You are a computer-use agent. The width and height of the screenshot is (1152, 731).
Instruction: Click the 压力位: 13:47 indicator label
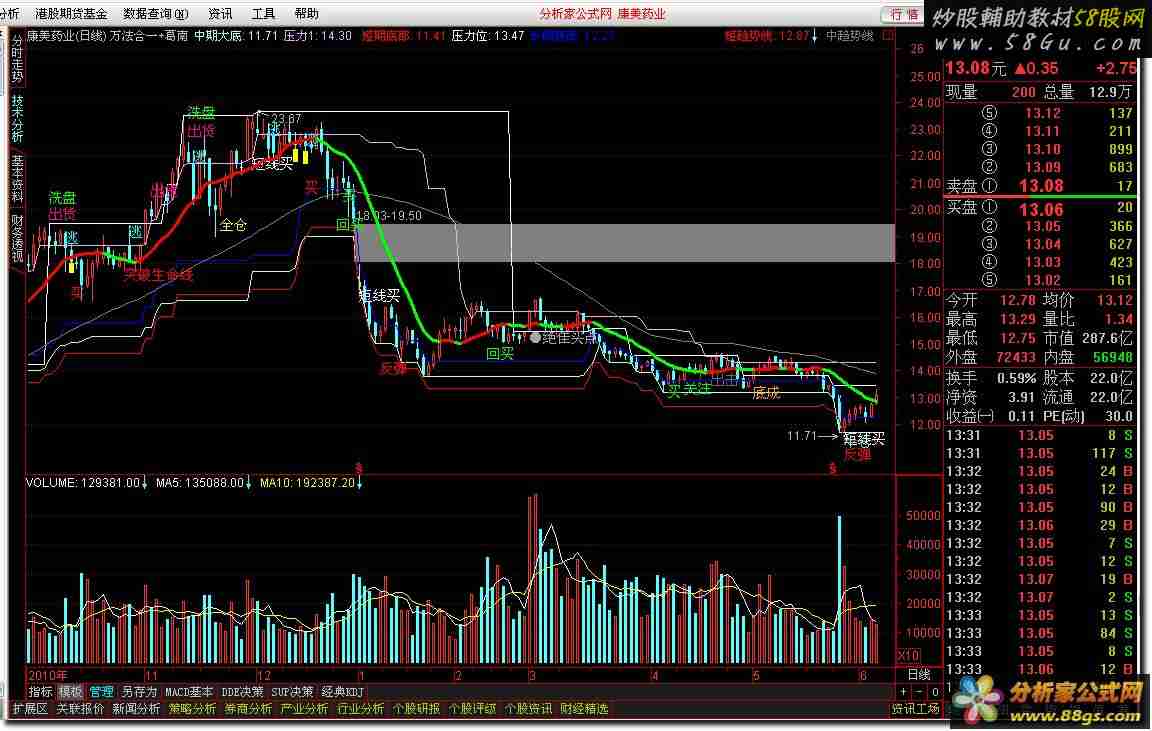click(488, 35)
